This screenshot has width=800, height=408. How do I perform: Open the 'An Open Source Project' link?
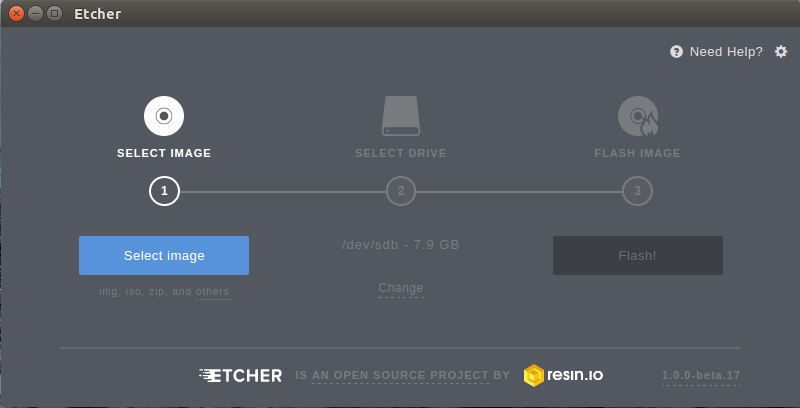click(401, 375)
